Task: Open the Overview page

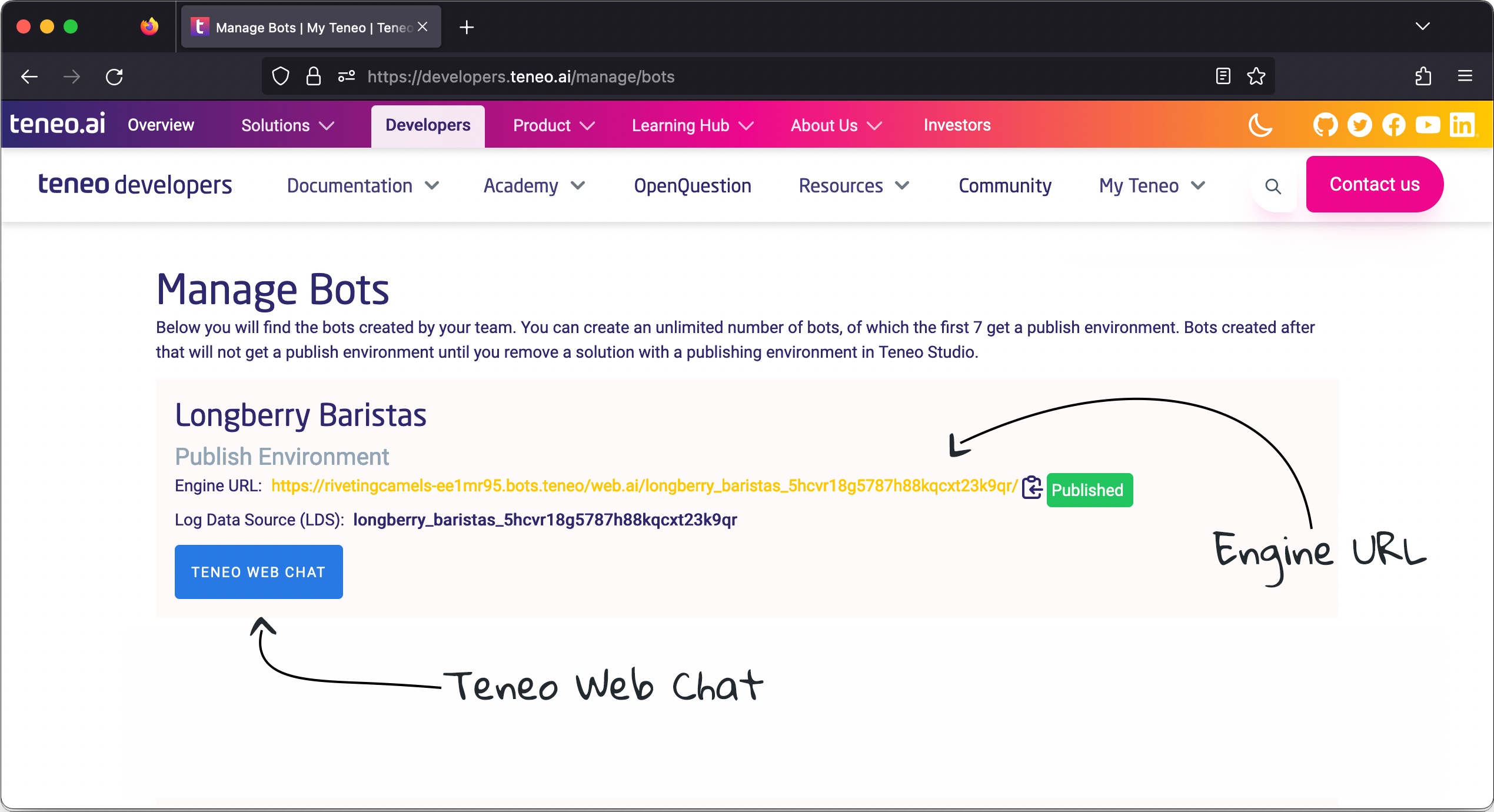Action: [x=161, y=125]
